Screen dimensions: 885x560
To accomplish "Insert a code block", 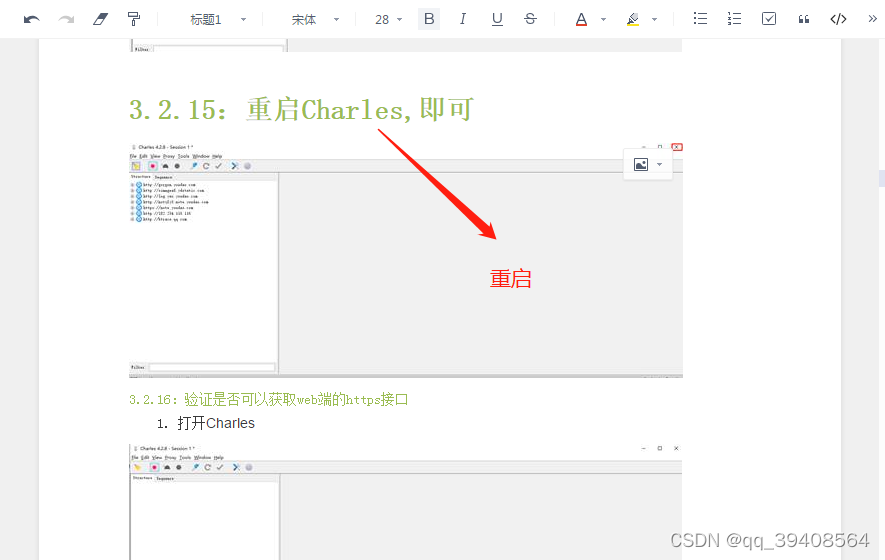I will click(838, 19).
